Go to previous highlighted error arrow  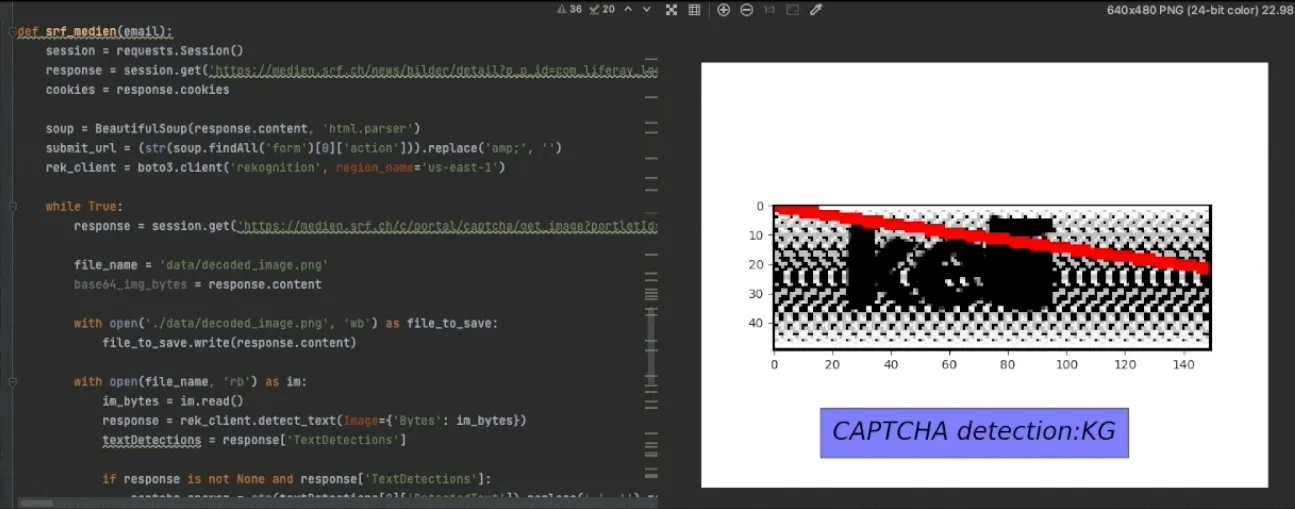[x=628, y=9]
